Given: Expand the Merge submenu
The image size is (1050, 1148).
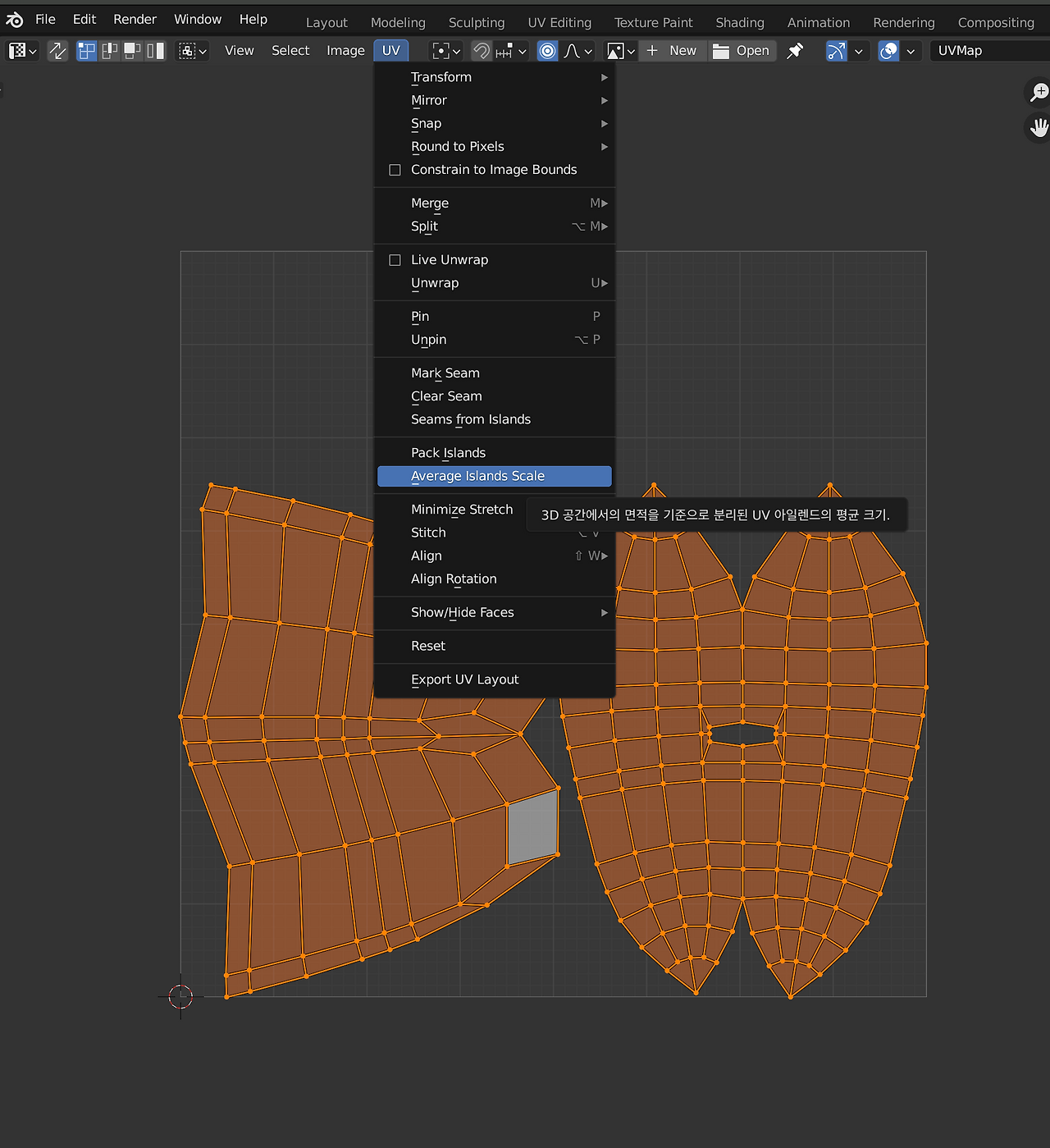Looking at the screenshot, I should point(495,203).
